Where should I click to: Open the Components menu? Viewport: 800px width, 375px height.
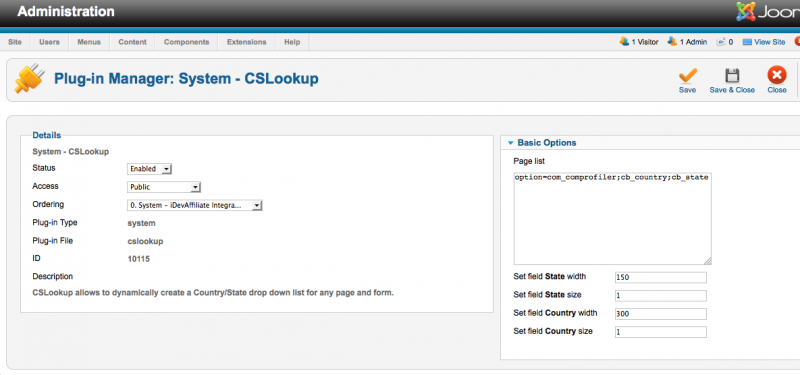(x=187, y=42)
